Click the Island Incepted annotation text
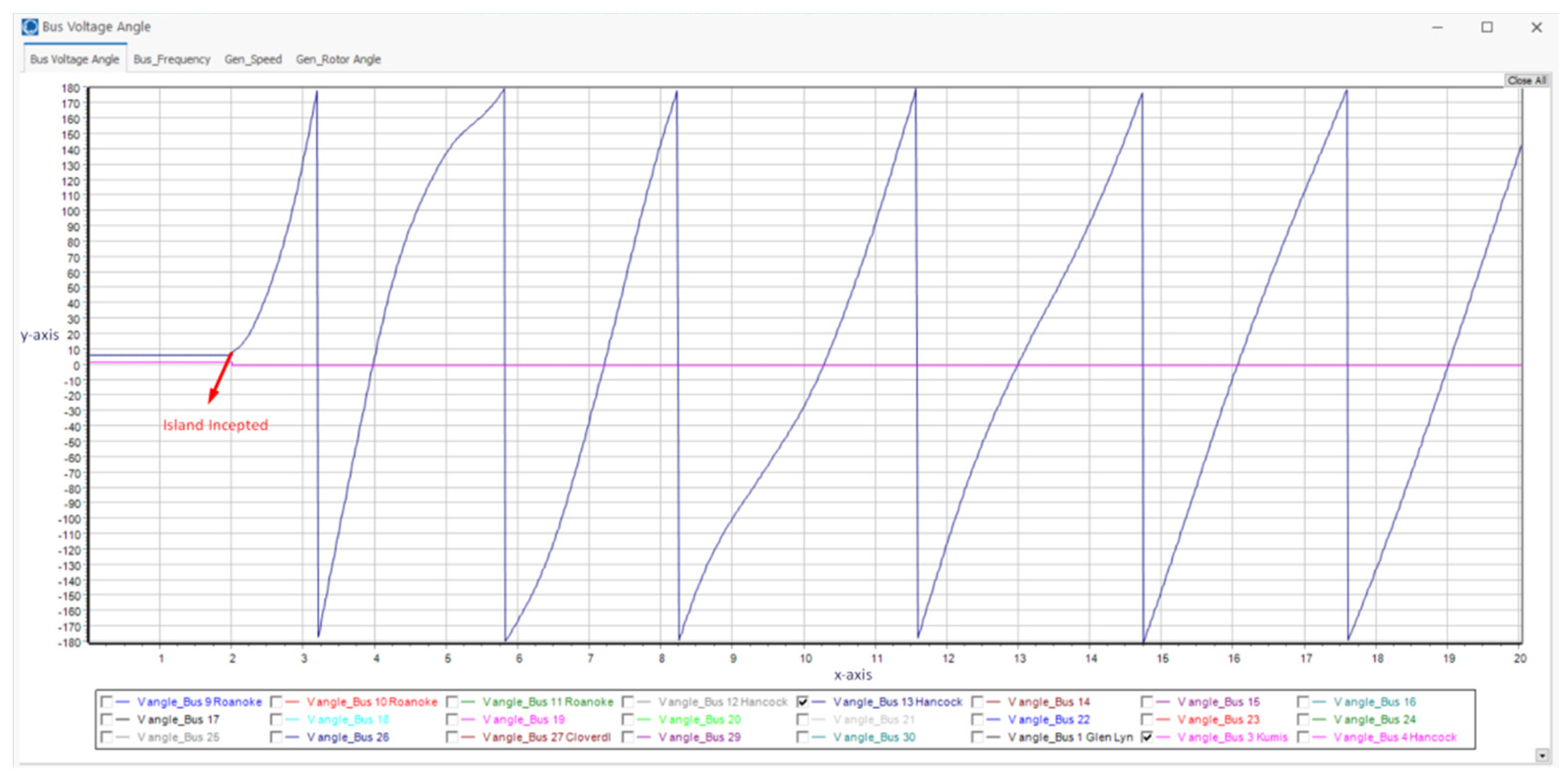This screenshot has height=781, width=1568. (x=215, y=425)
